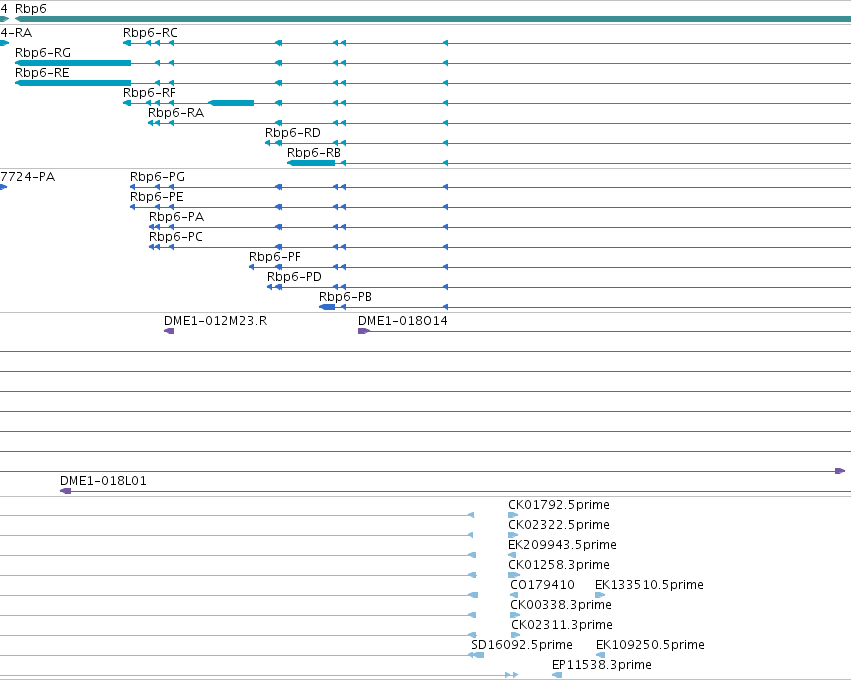Select the Rbp6-RC transcript label

[x=150, y=33]
